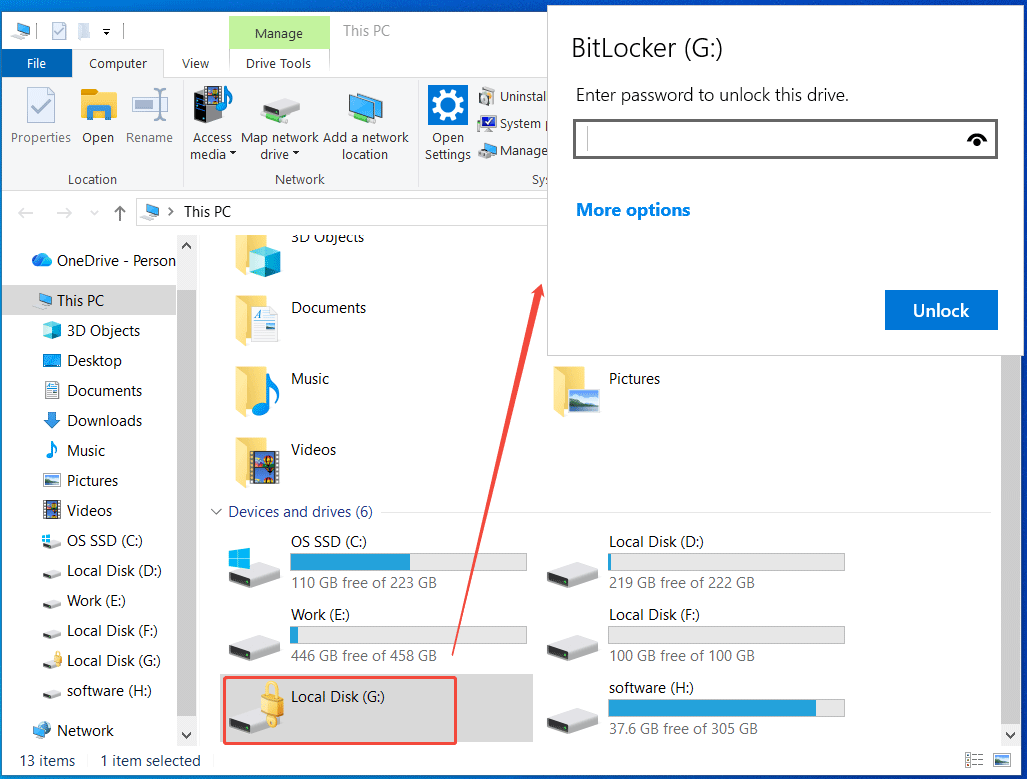Click main pane scroll down arrow

[x=1011, y=734]
